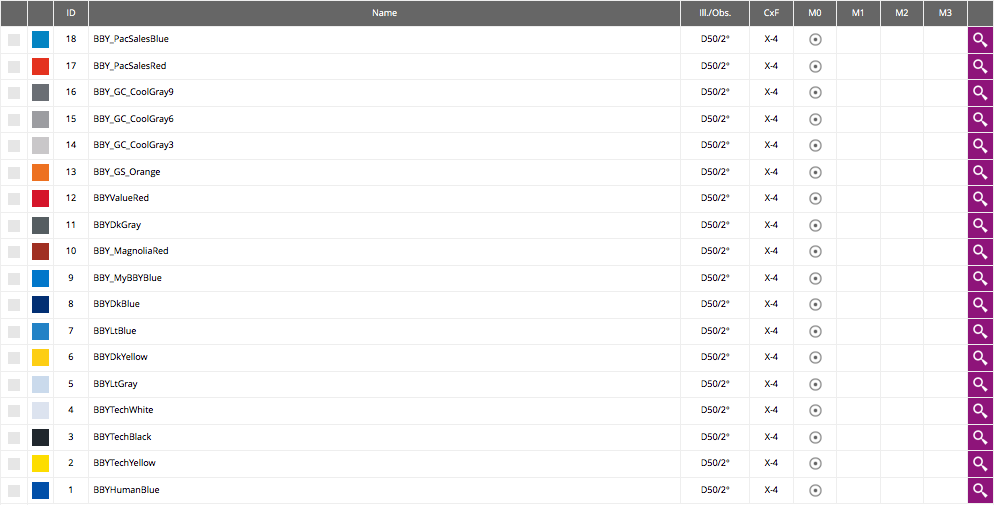Open magnifier for BBYTechYellow row
994x505 pixels.
981,464
